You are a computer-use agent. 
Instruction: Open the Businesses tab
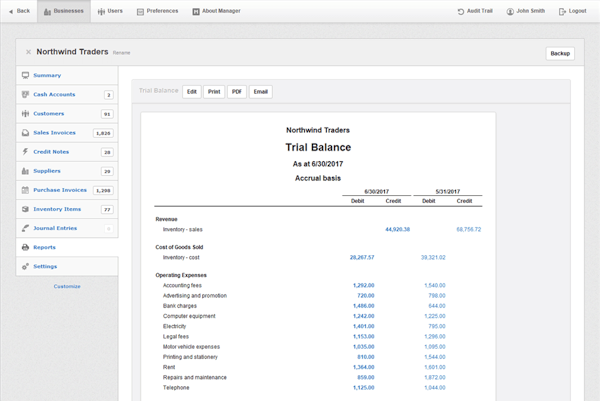tap(64, 11)
